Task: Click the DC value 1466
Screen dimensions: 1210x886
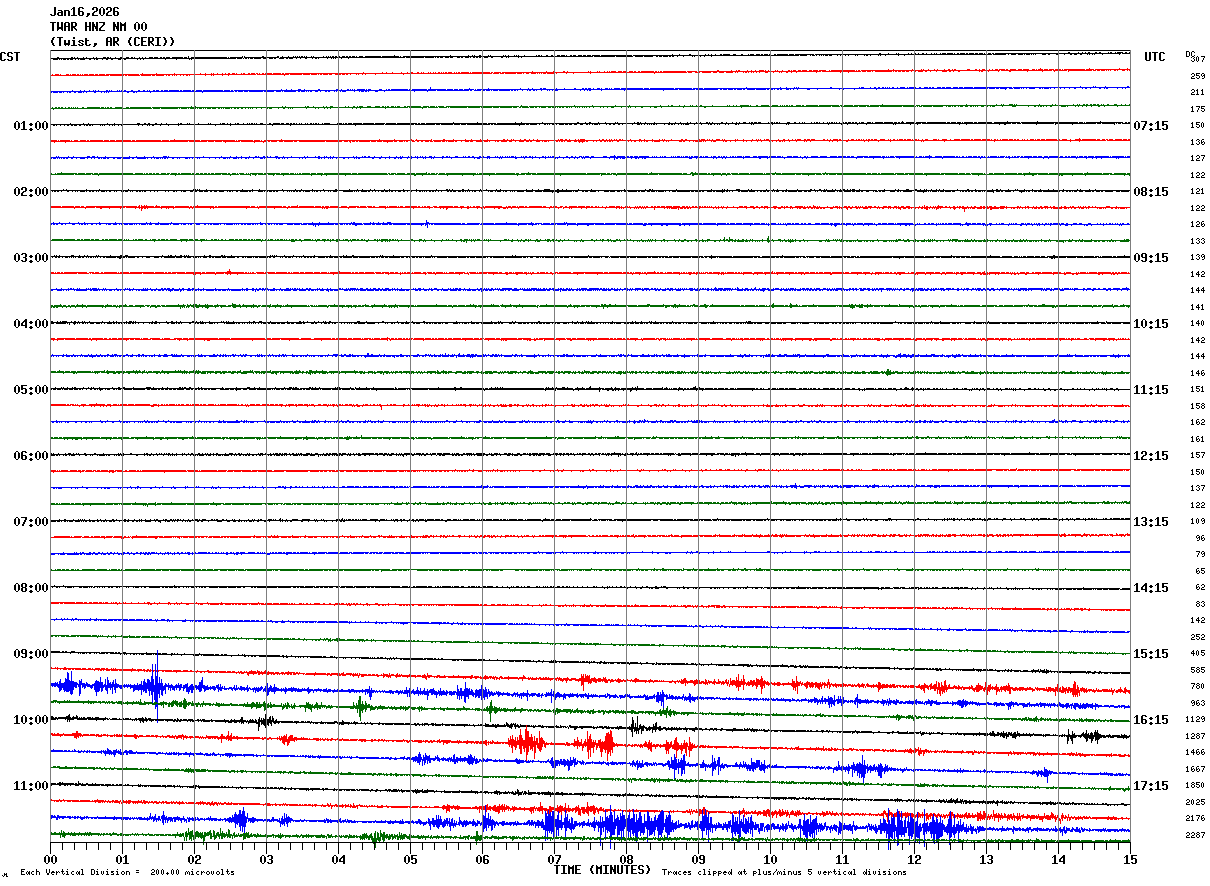Action: (1195, 752)
